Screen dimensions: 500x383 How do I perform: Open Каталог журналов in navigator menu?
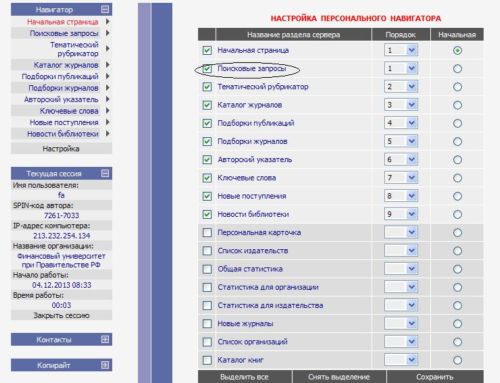click(66, 65)
